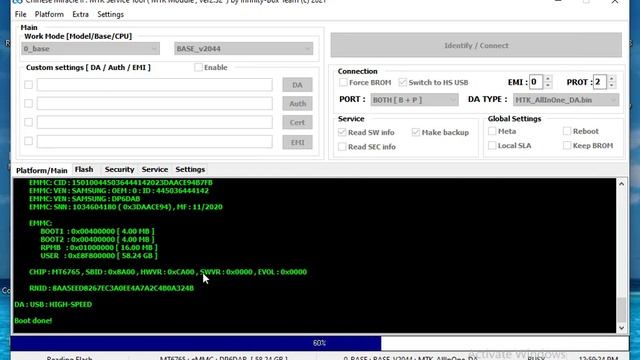Click the BOOT2 4.00 MB log line
Screen dimensions: 640x360
tap(97, 239)
